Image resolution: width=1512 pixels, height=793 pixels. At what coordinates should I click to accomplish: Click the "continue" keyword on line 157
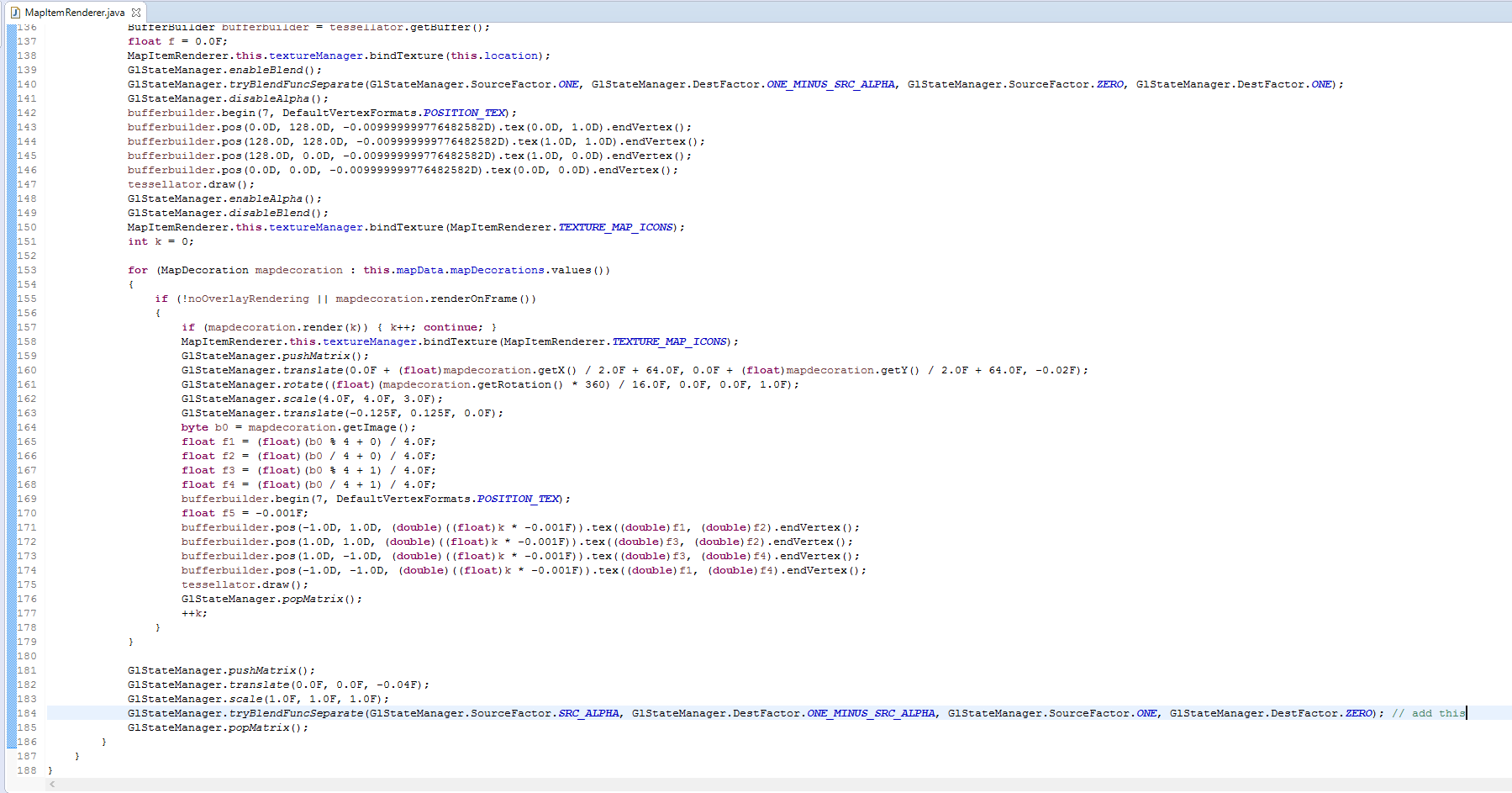[450, 327]
